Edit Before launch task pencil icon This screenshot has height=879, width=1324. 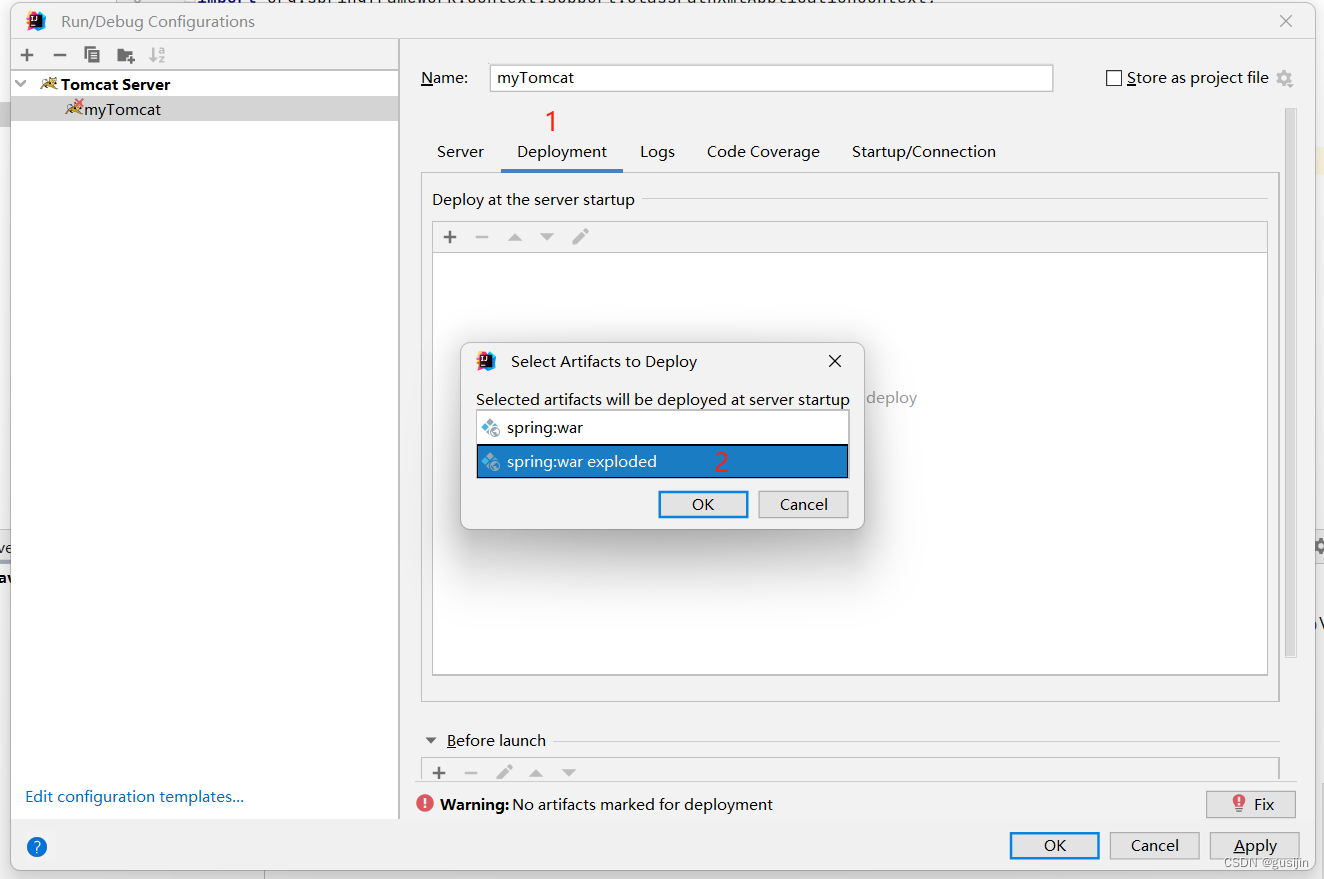tap(504, 773)
